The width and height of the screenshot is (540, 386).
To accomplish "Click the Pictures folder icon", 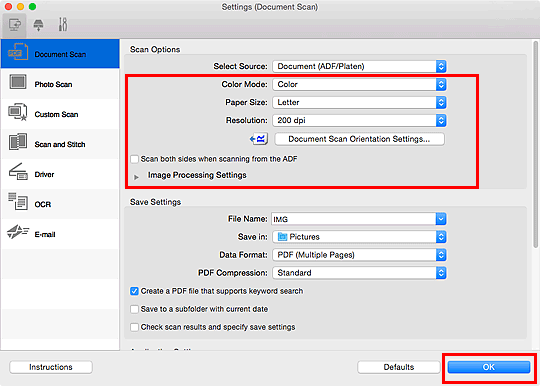I will click(x=282, y=237).
